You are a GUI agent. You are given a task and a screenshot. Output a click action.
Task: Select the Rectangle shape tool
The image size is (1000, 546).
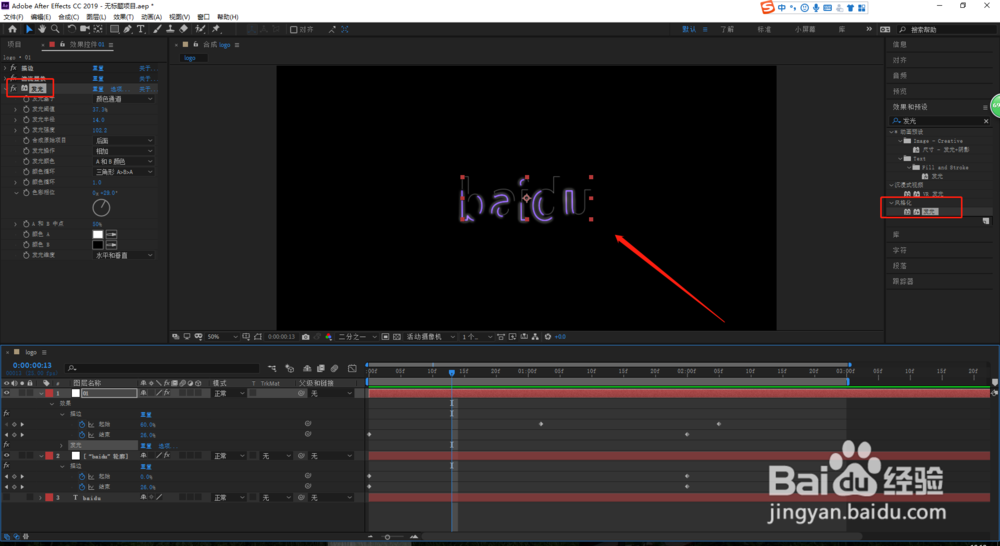(115, 29)
